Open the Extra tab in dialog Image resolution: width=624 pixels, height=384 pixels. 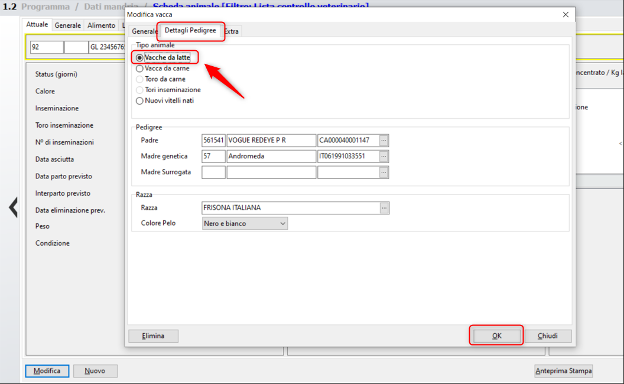(232, 31)
